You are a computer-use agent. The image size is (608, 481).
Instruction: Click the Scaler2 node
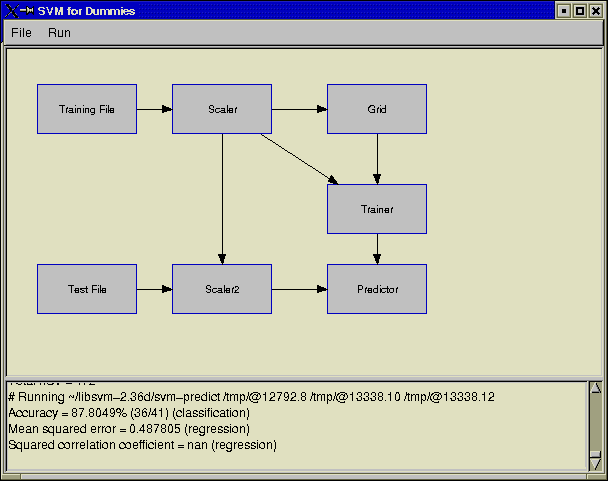tap(222, 289)
